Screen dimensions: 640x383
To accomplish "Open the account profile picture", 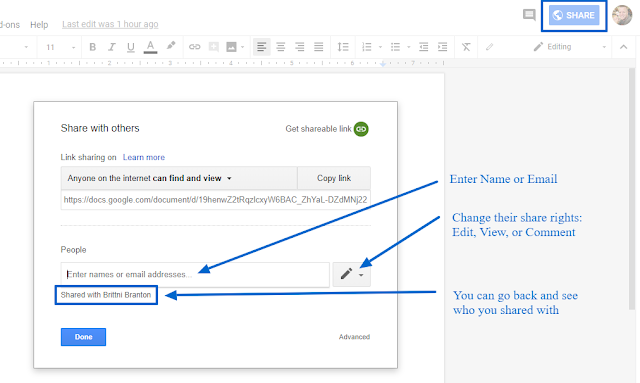I will pyautogui.click(x=622, y=15).
